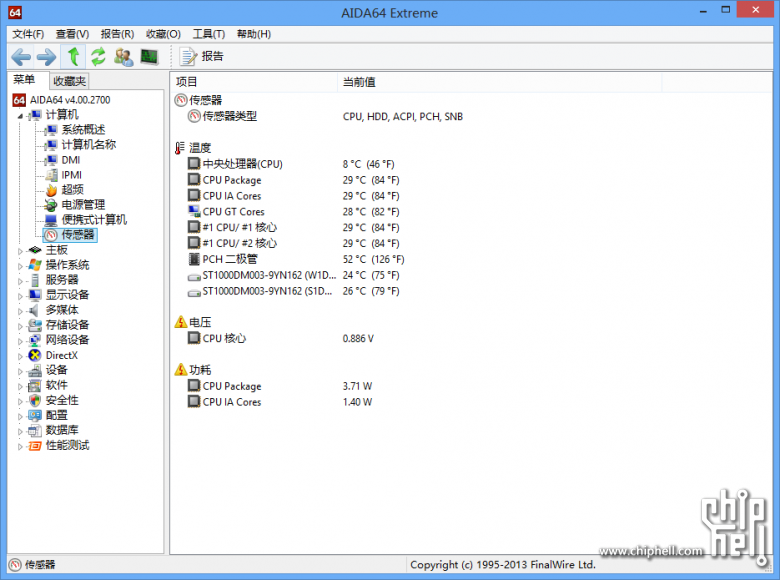Click the 项目 column header
The image size is (780, 580).
click(254, 82)
